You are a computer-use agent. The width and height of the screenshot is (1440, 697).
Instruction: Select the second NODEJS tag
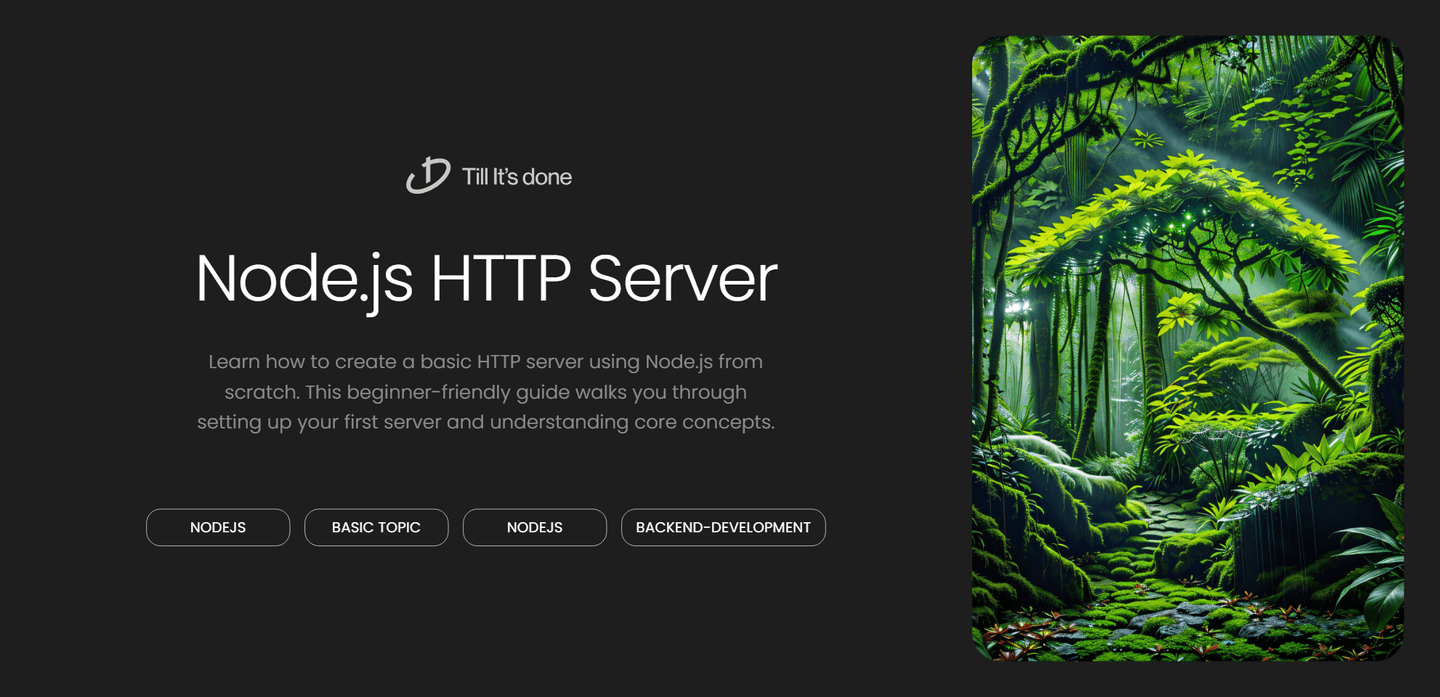pyautogui.click(x=534, y=527)
